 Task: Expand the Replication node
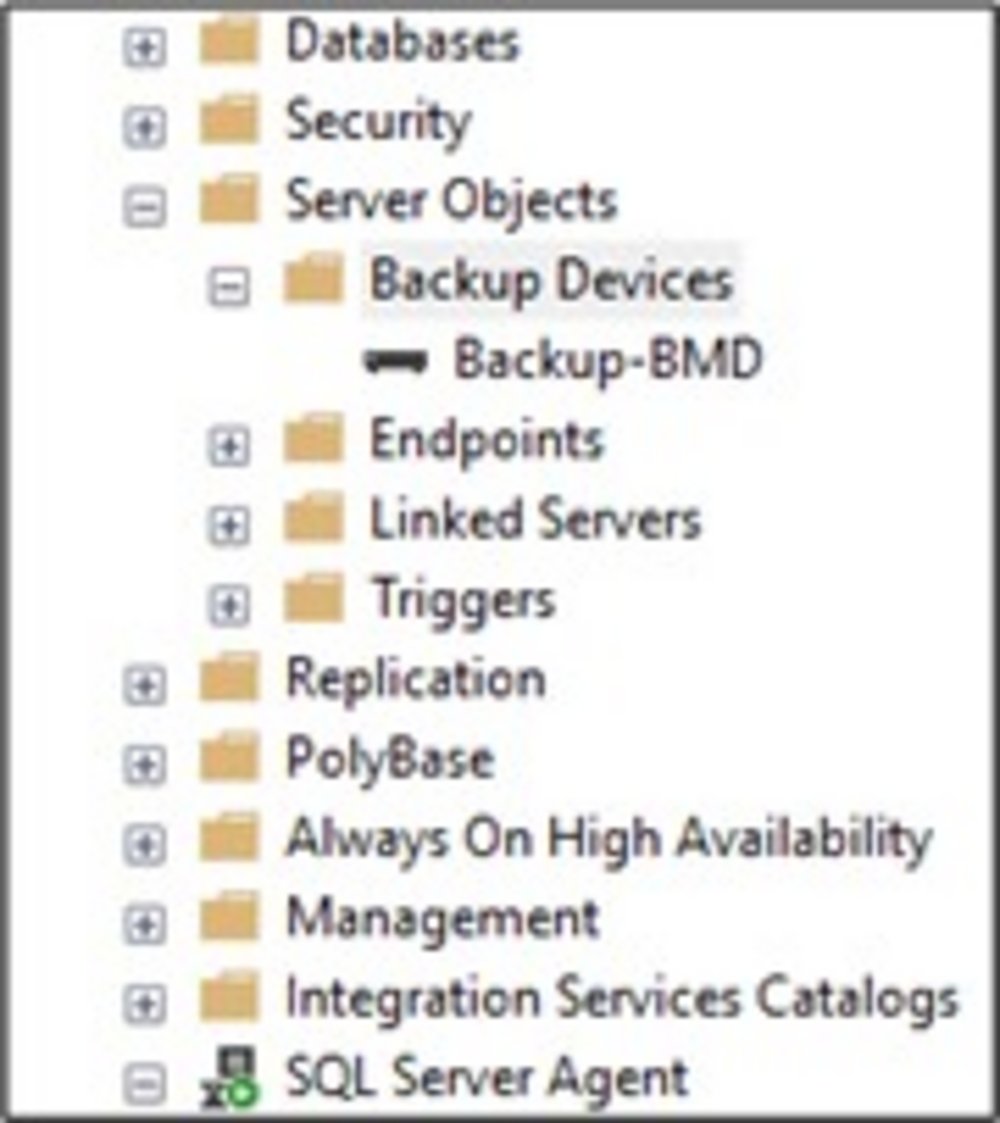[x=145, y=685]
